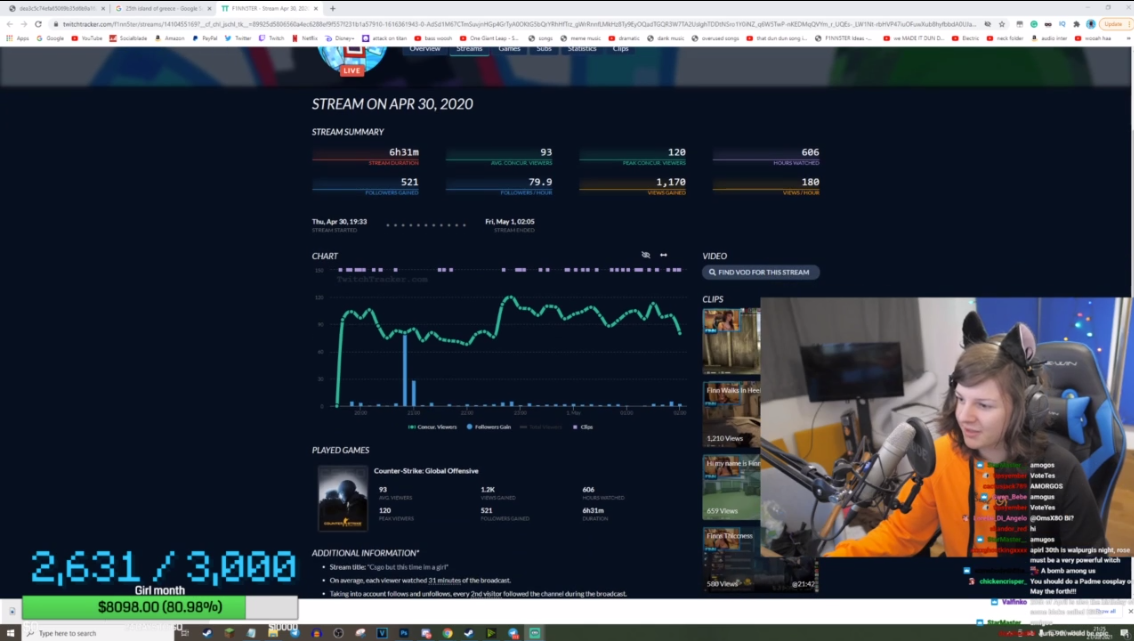This screenshot has width=1134, height=641.
Task: Open Google Chrome from the taskbar
Action: pos(447,633)
